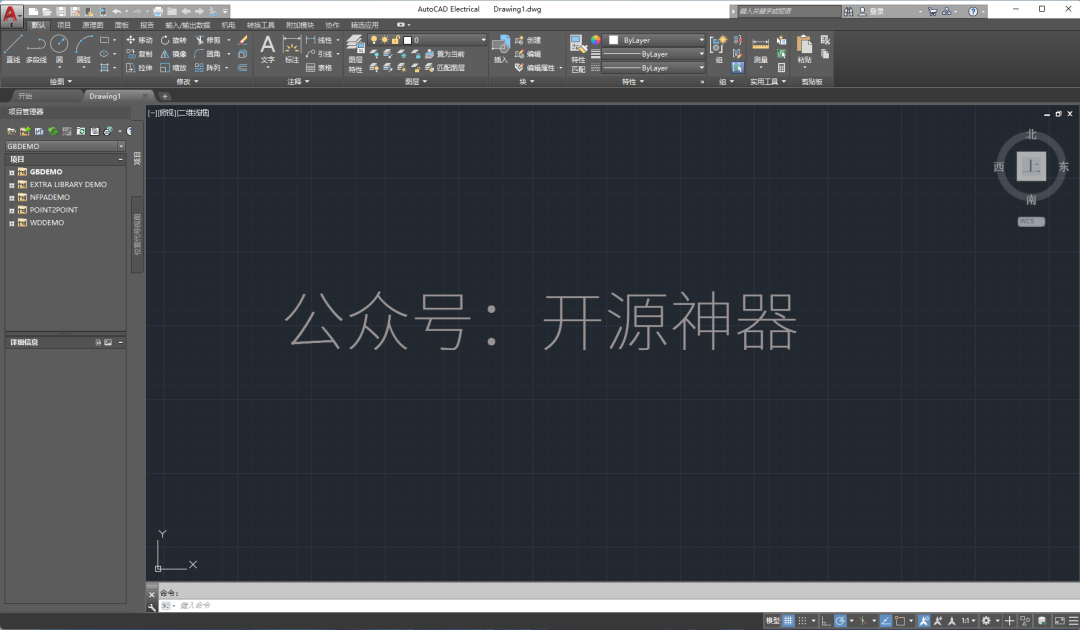This screenshot has width=1080, height=630.
Task: Click the layer 0 white color swatch
Action: coord(407,40)
